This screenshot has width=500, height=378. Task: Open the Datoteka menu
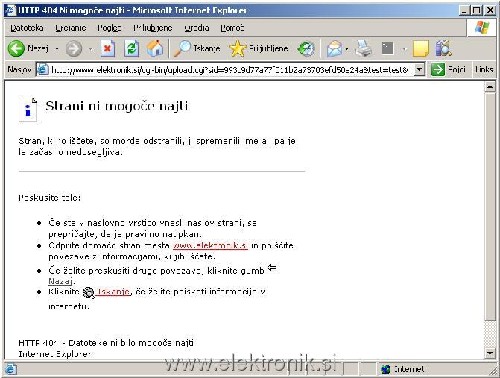coord(27,28)
